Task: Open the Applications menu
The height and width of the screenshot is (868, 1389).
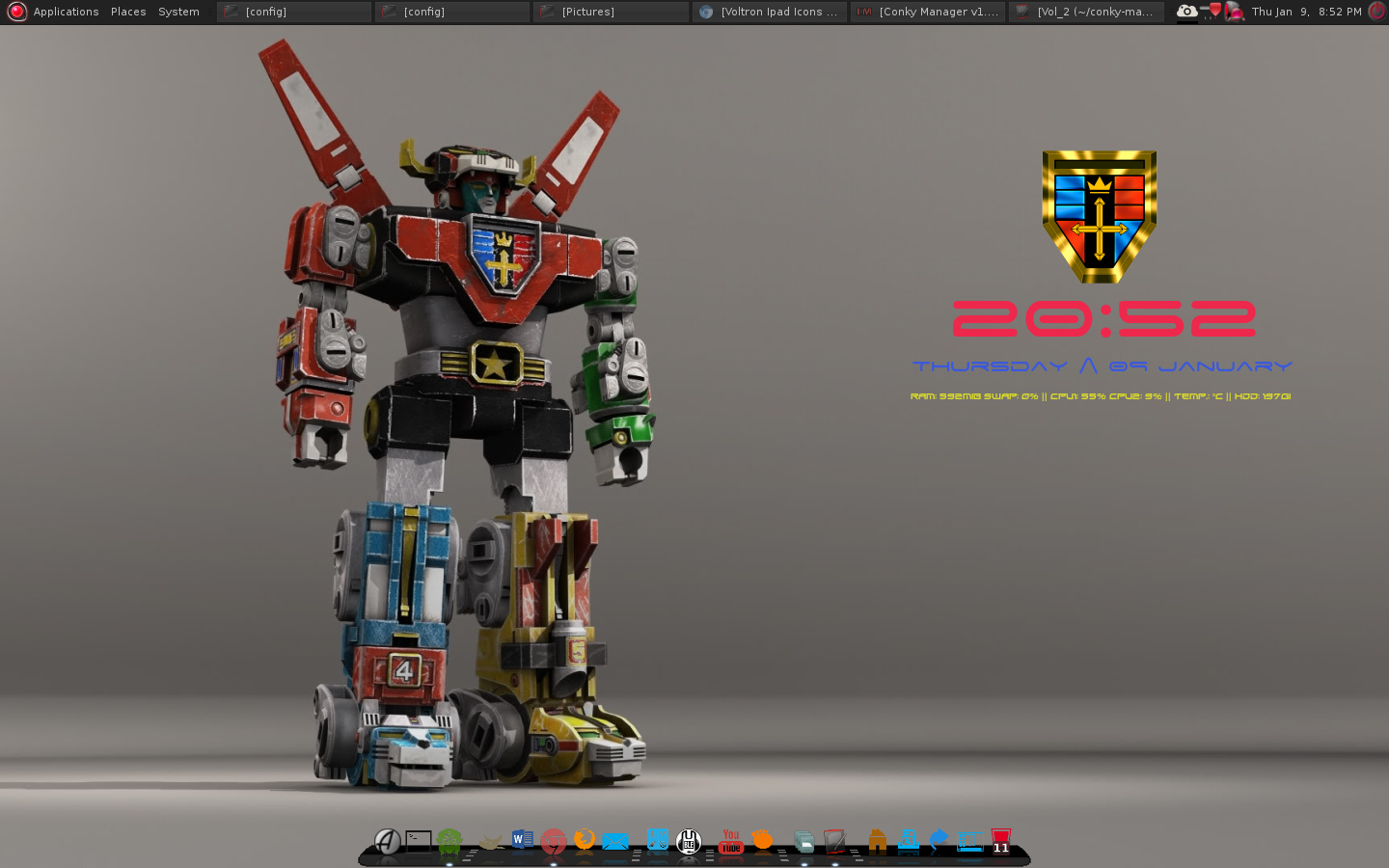Action: click(x=66, y=12)
